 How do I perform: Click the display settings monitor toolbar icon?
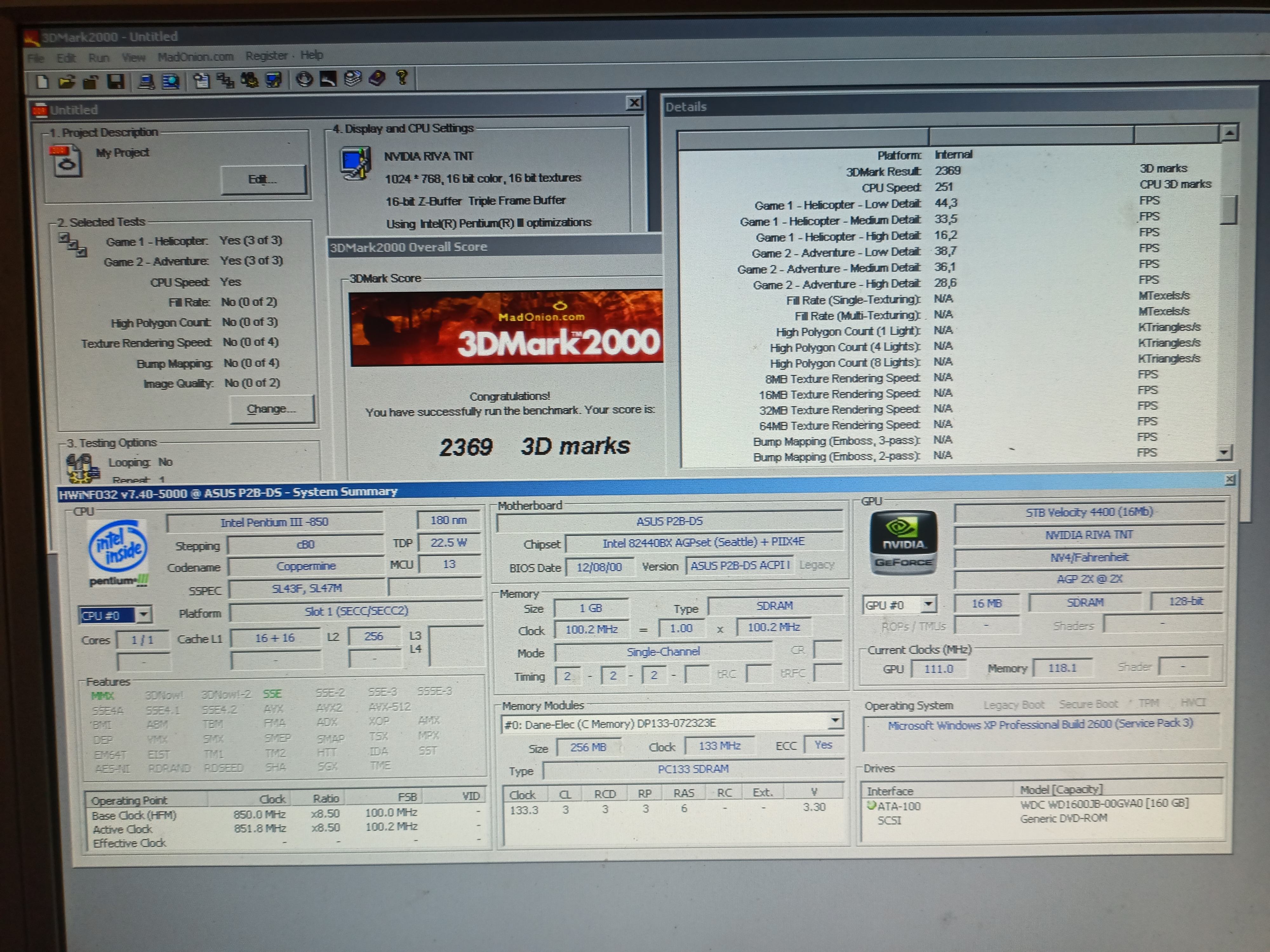coord(274,80)
